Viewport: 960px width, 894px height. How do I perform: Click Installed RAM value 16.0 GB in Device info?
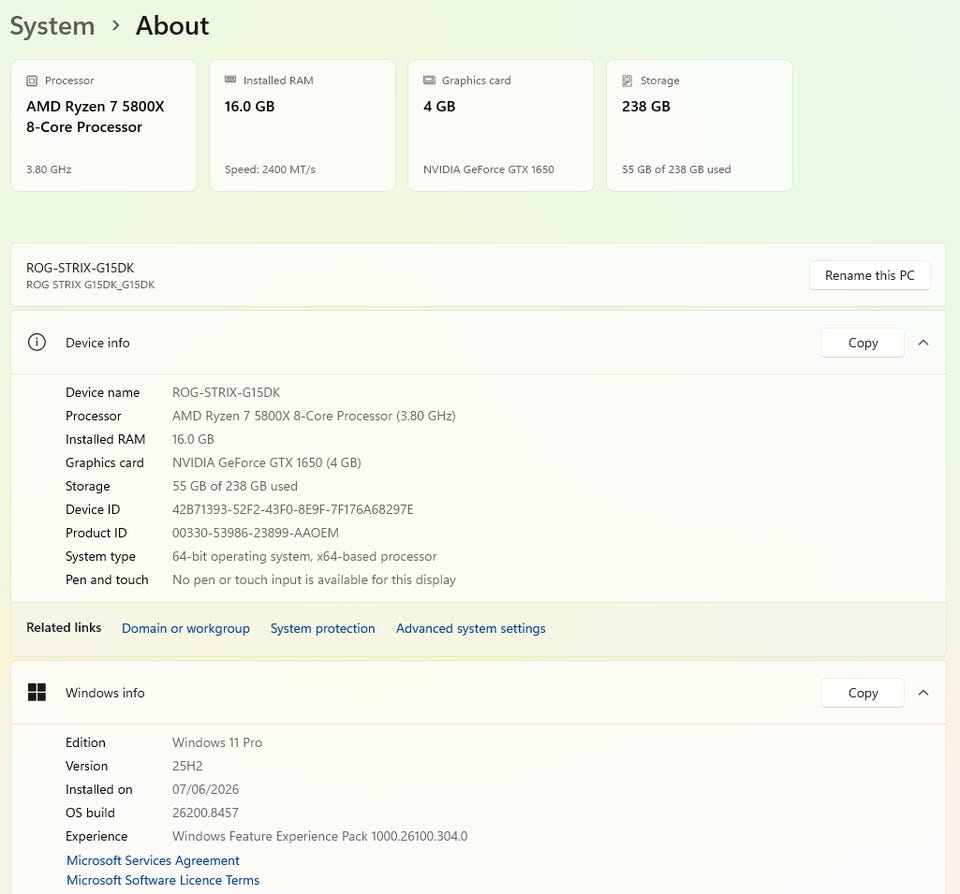[193, 439]
